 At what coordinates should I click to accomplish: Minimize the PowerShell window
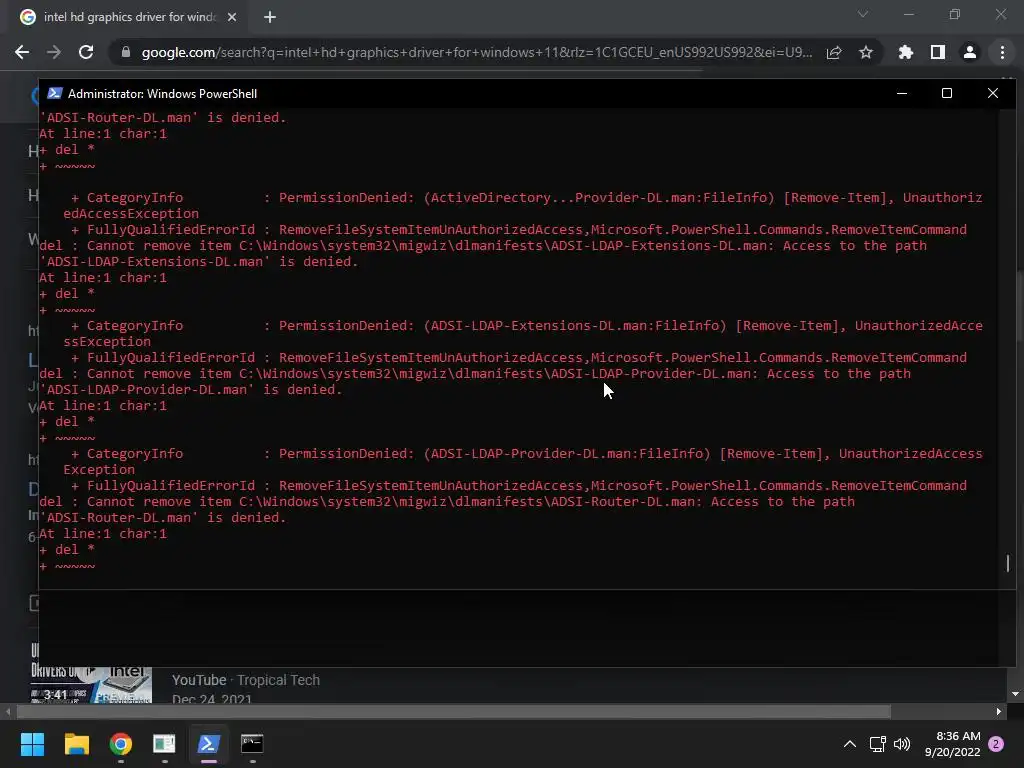click(902, 93)
